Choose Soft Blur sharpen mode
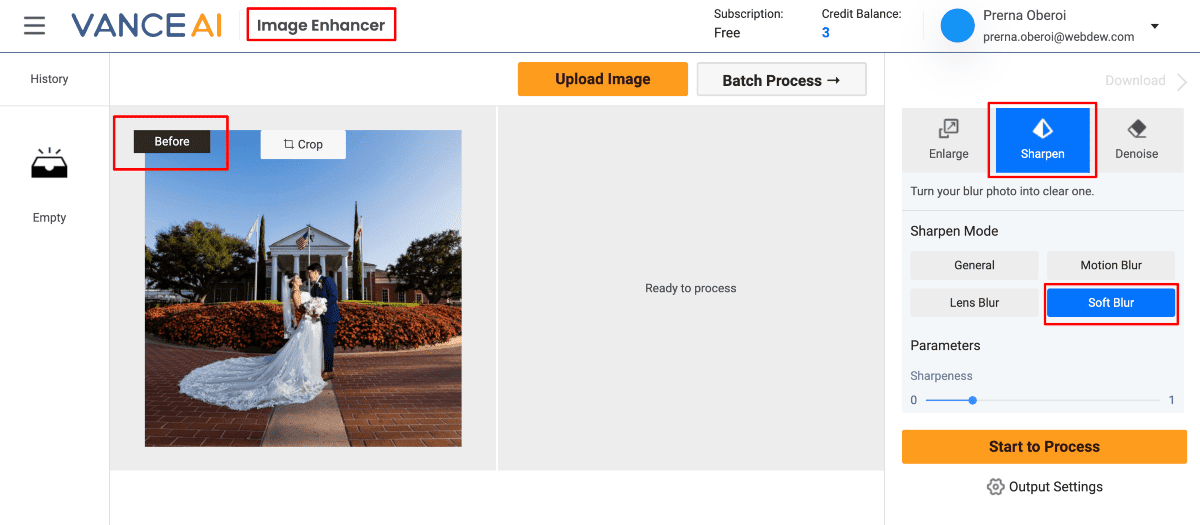 click(1110, 303)
